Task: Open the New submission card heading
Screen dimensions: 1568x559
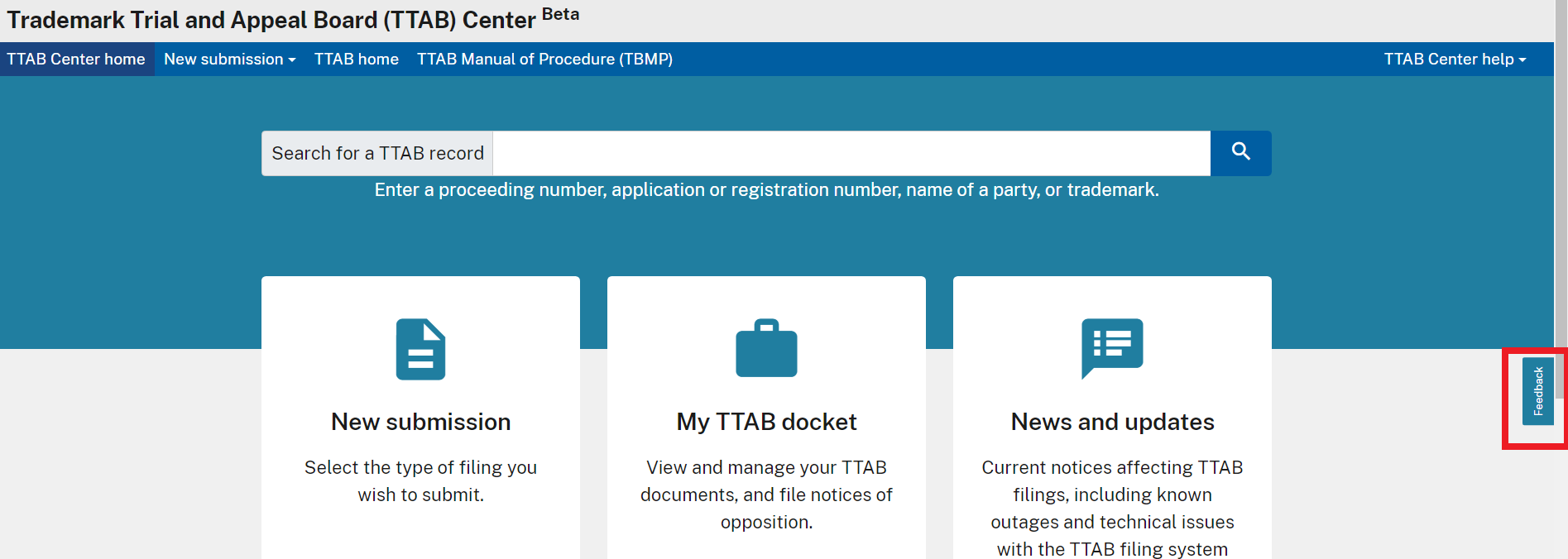Action: pyautogui.click(x=420, y=422)
